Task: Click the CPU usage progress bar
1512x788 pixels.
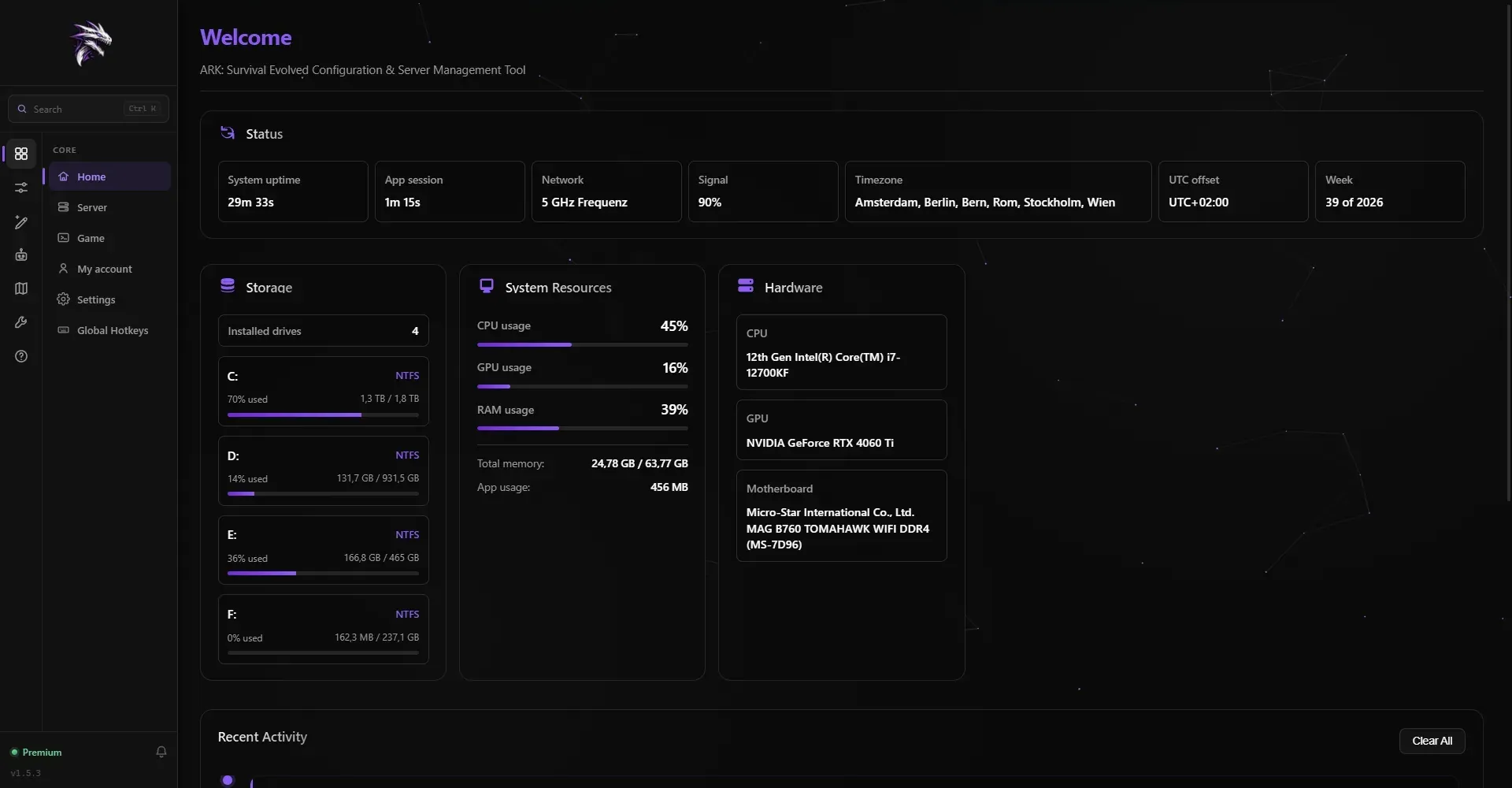Action: 582,344
